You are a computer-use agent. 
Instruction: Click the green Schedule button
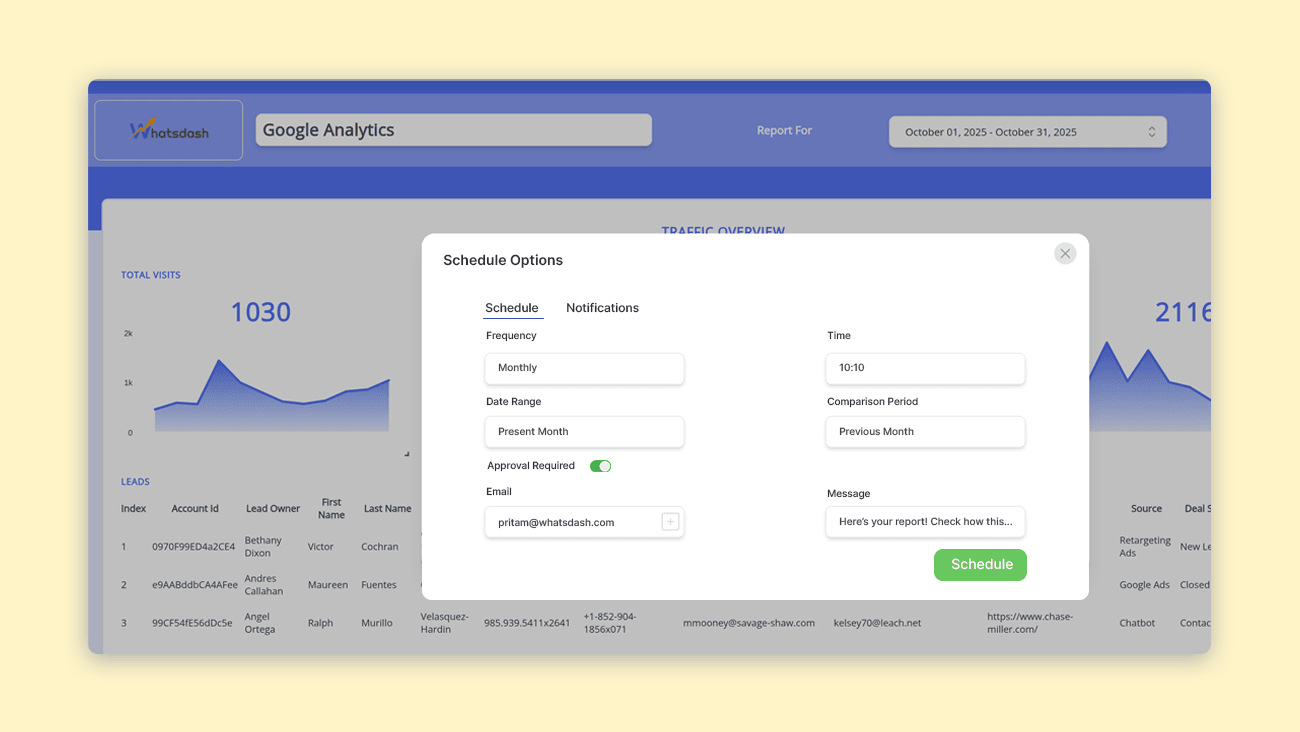980,564
